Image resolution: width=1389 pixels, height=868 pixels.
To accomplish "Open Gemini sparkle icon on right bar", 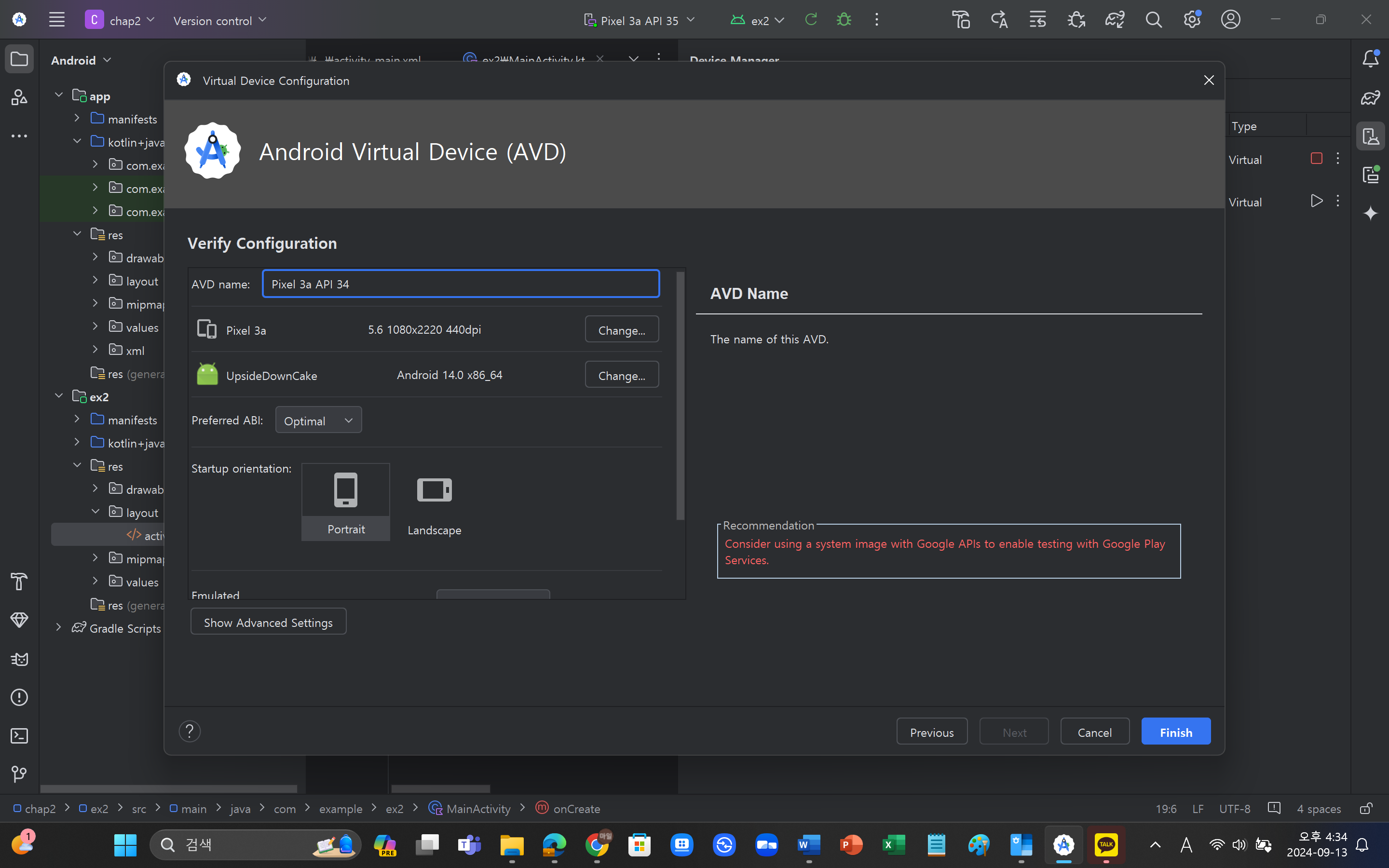I will [1371, 213].
